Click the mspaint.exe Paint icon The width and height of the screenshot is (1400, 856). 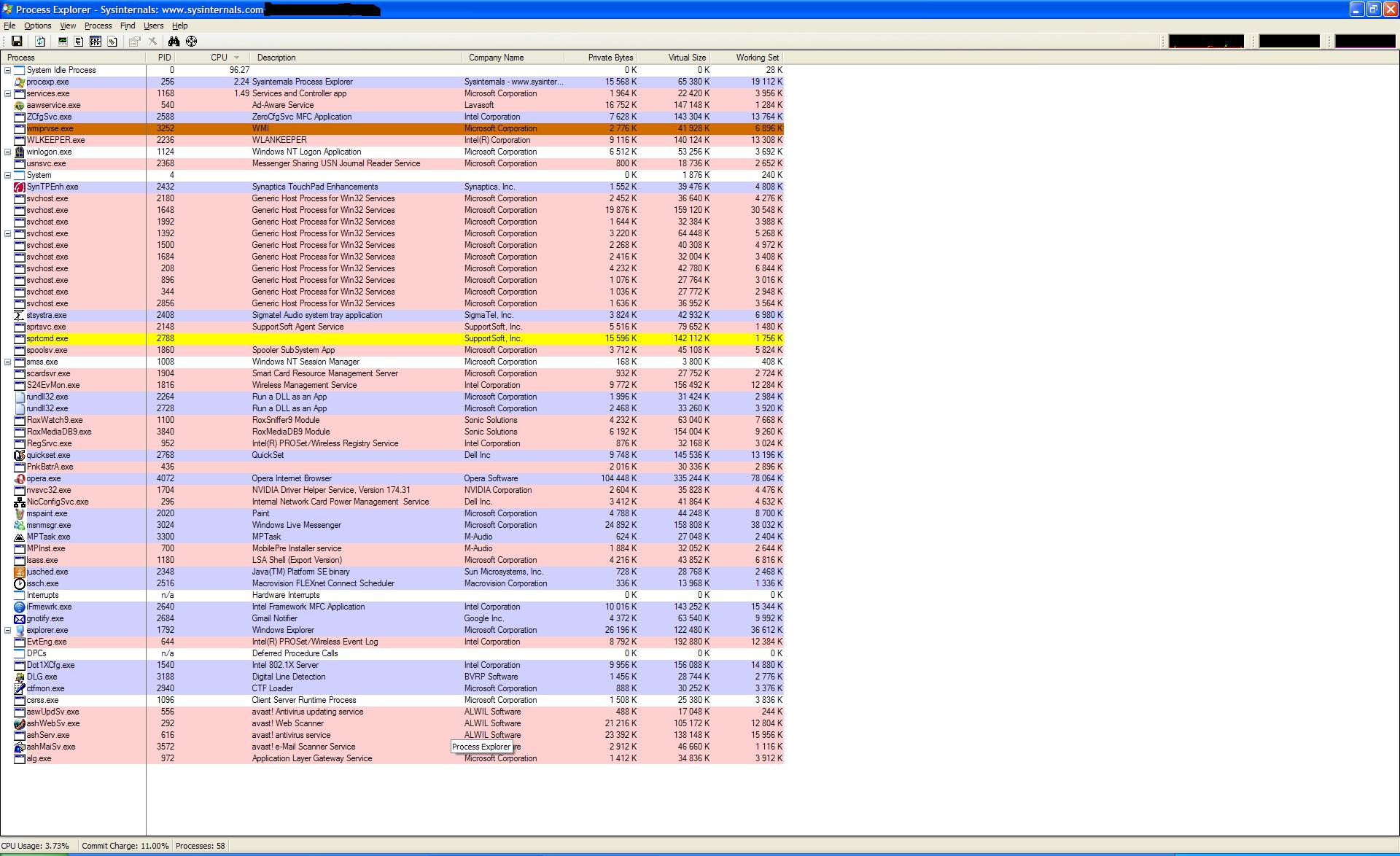(20, 513)
